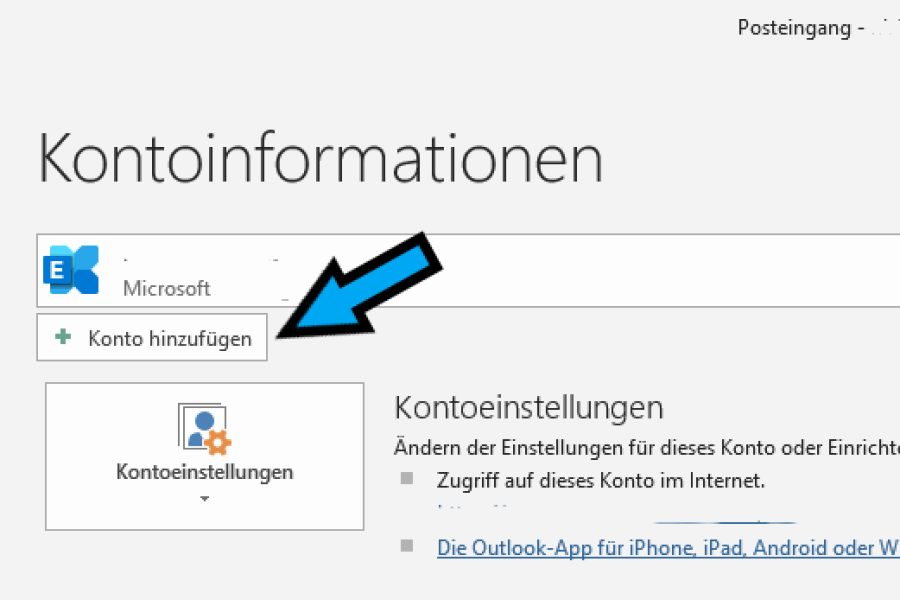Screen dimensions: 900x600
Task: Click the person-with-gear Kontoeinstellungen icon
Action: (204, 428)
